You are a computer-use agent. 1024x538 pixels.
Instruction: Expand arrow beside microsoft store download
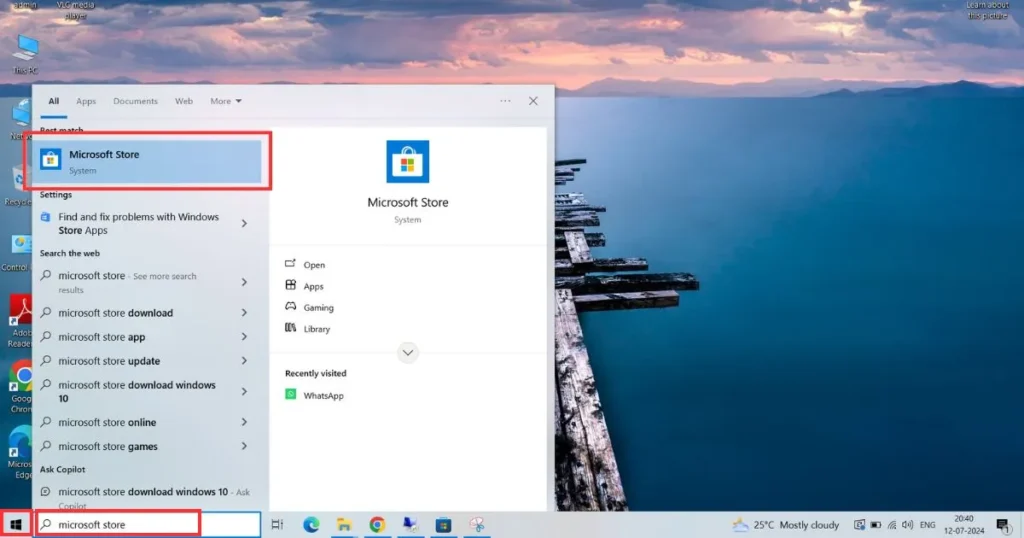click(x=244, y=313)
